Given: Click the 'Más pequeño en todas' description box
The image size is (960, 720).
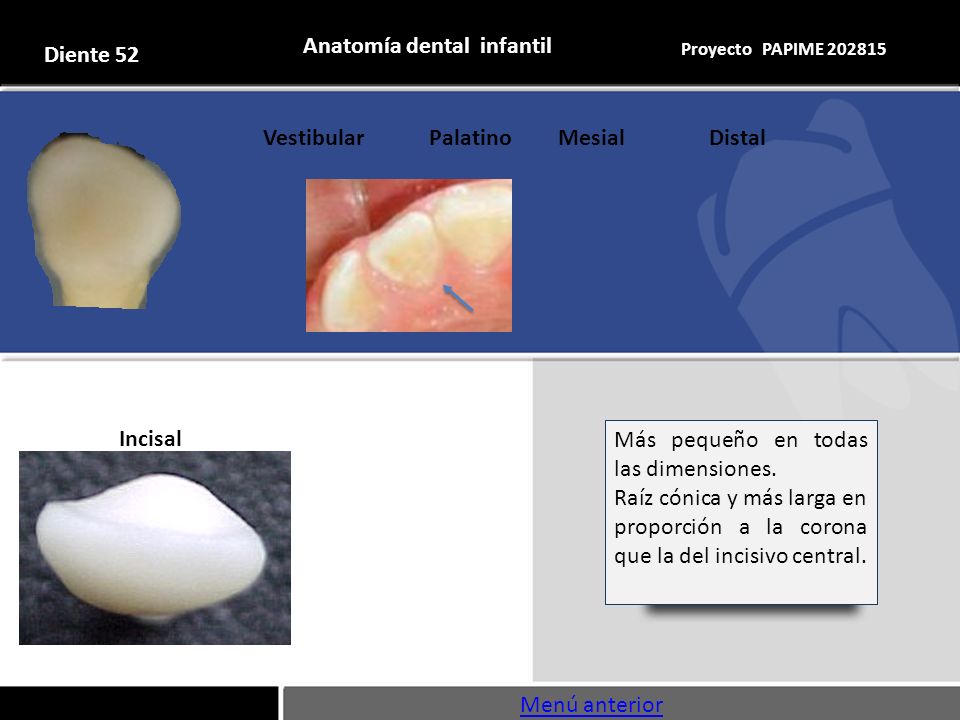Looking at the screenshot, I should pos(741,512).
